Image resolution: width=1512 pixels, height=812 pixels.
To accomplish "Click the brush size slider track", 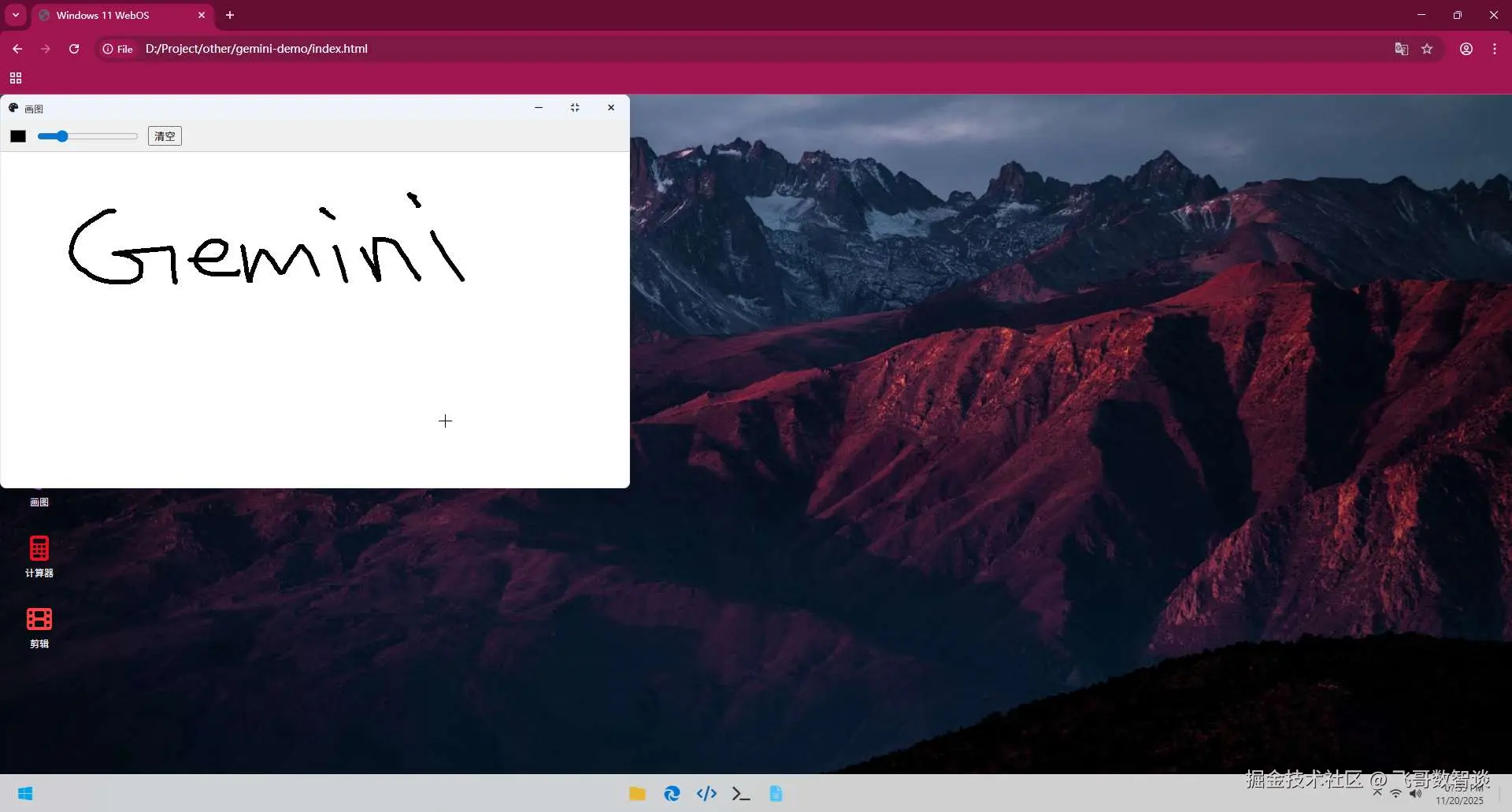I will 87,136.
